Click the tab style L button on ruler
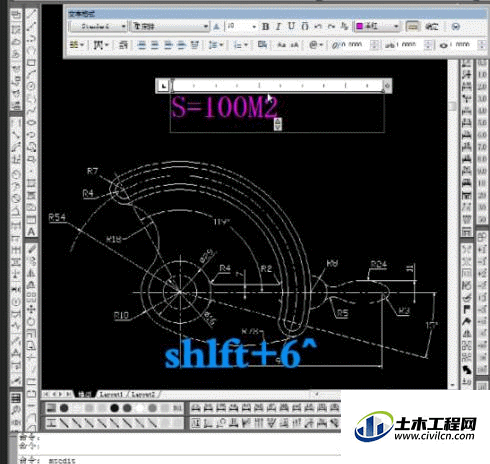 click(163, 86)
